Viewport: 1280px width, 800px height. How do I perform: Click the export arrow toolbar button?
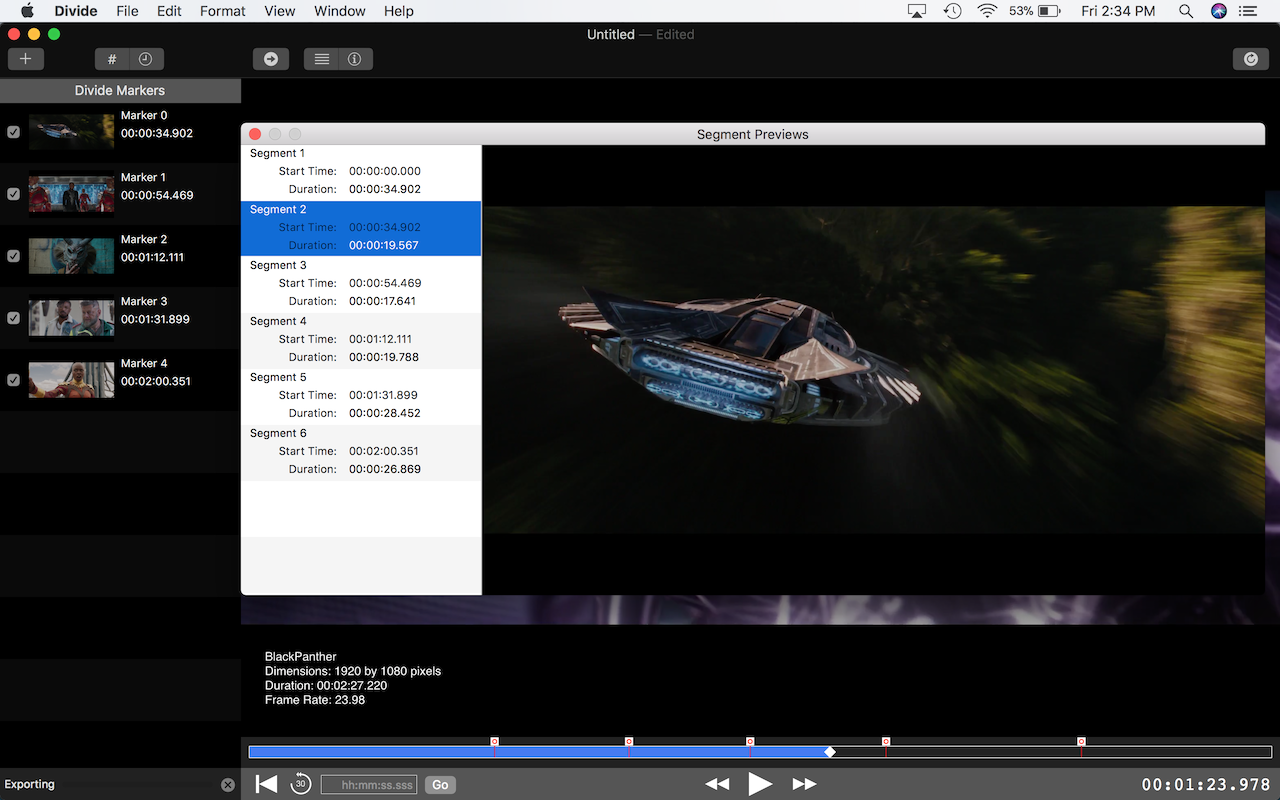[x=270, y=59]
